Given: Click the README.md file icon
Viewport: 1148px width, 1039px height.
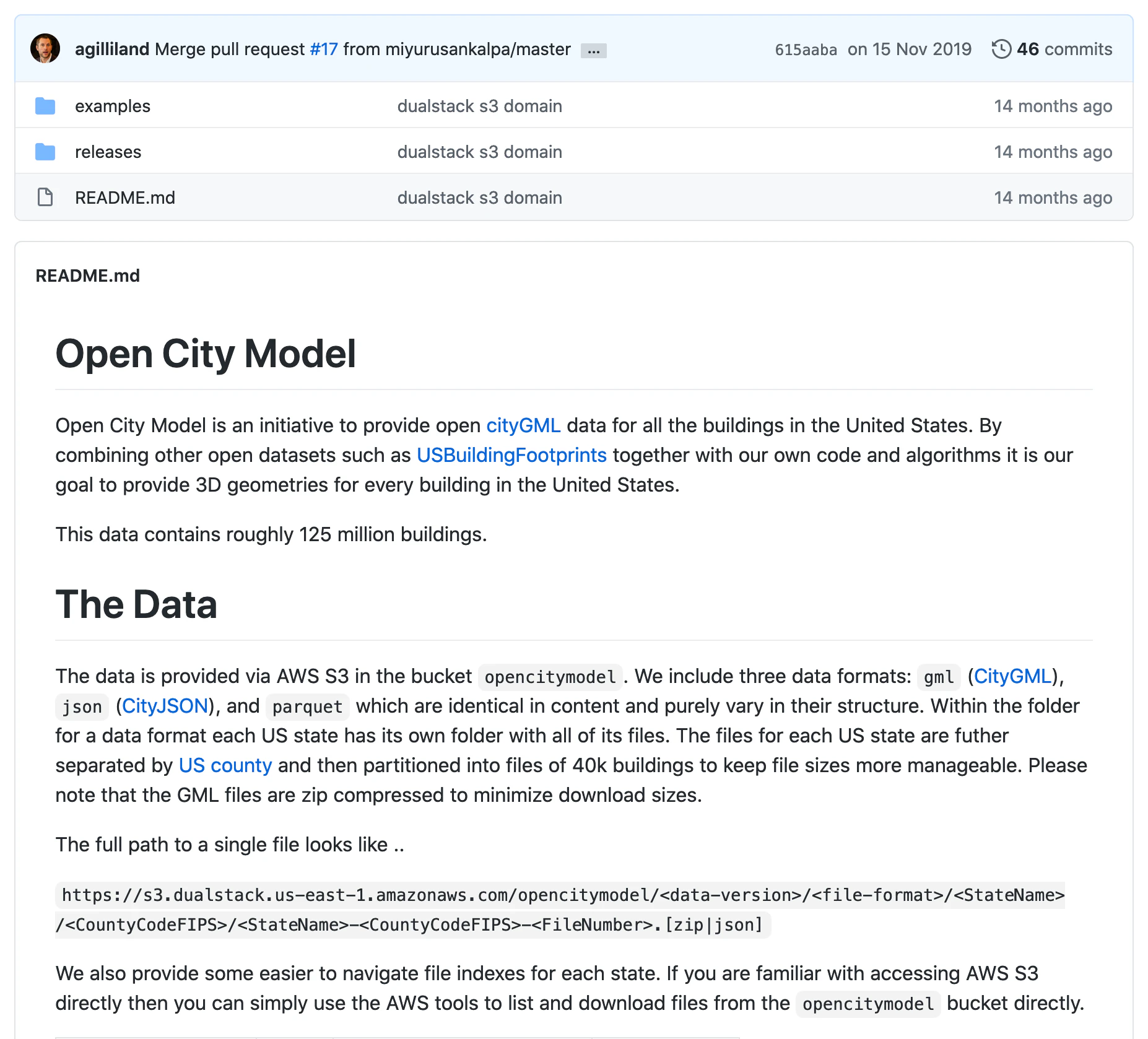Looking at the screenshot, I should [45, 198].
